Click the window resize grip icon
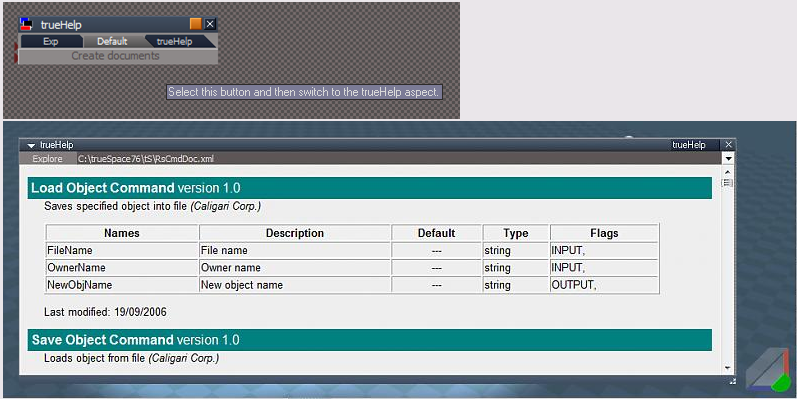797x399 pixels. [732, 381]
